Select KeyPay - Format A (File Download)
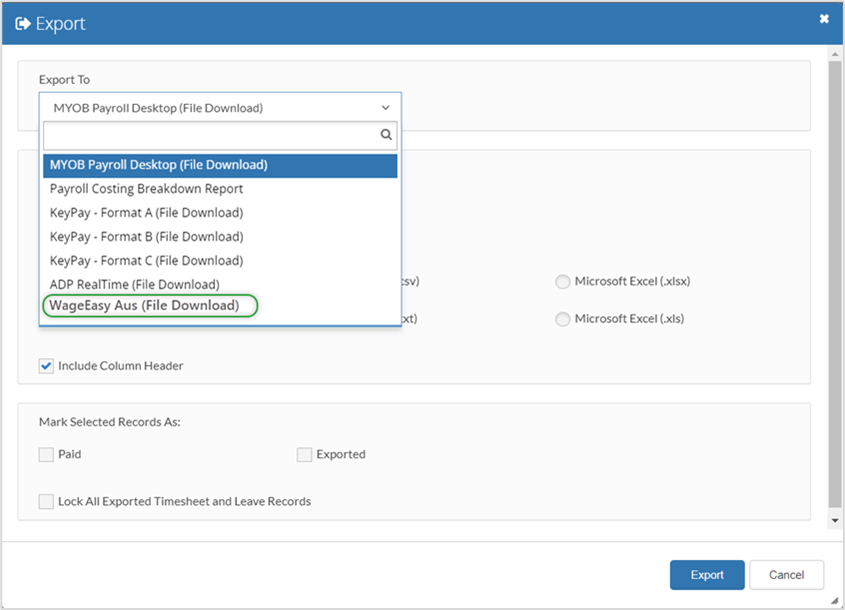Image resolution: width=845 pixels, height=610 pixels. (220, 213)
